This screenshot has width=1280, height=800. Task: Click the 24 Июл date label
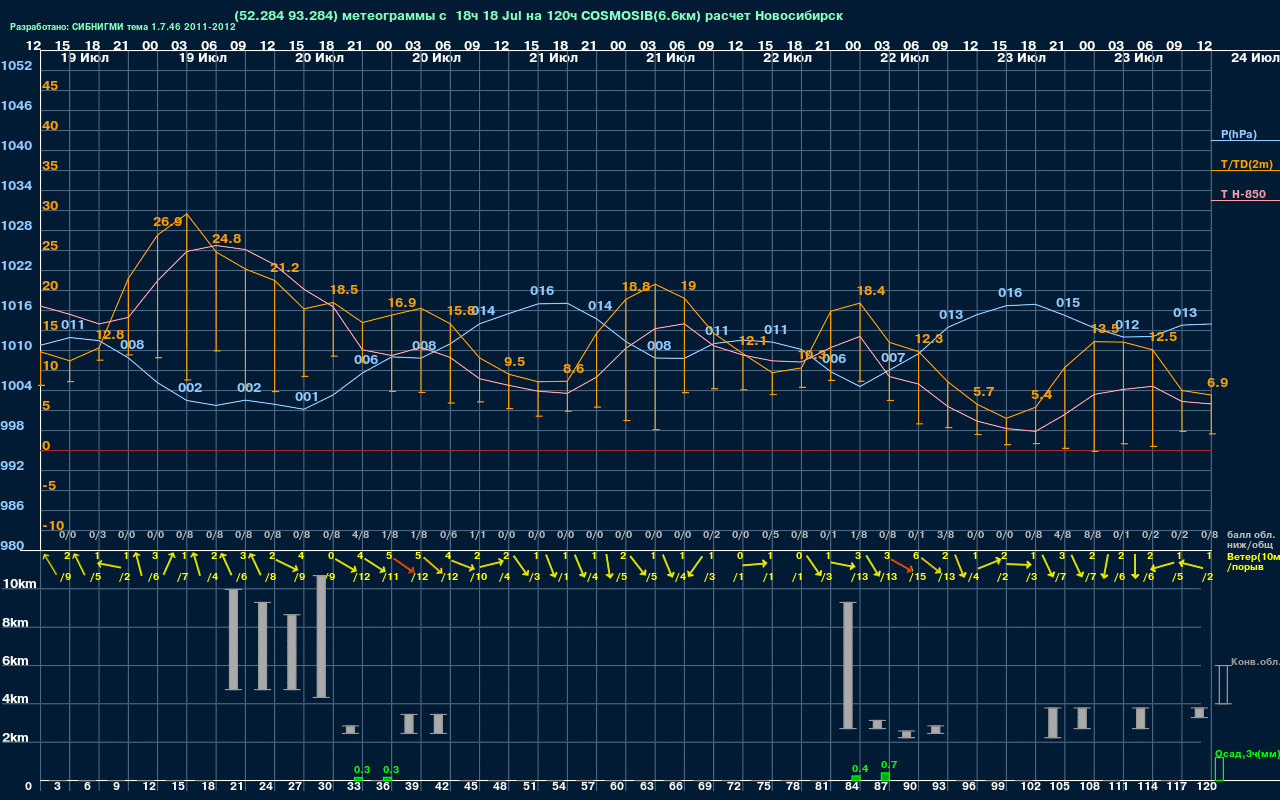(x=1253, y=58)
